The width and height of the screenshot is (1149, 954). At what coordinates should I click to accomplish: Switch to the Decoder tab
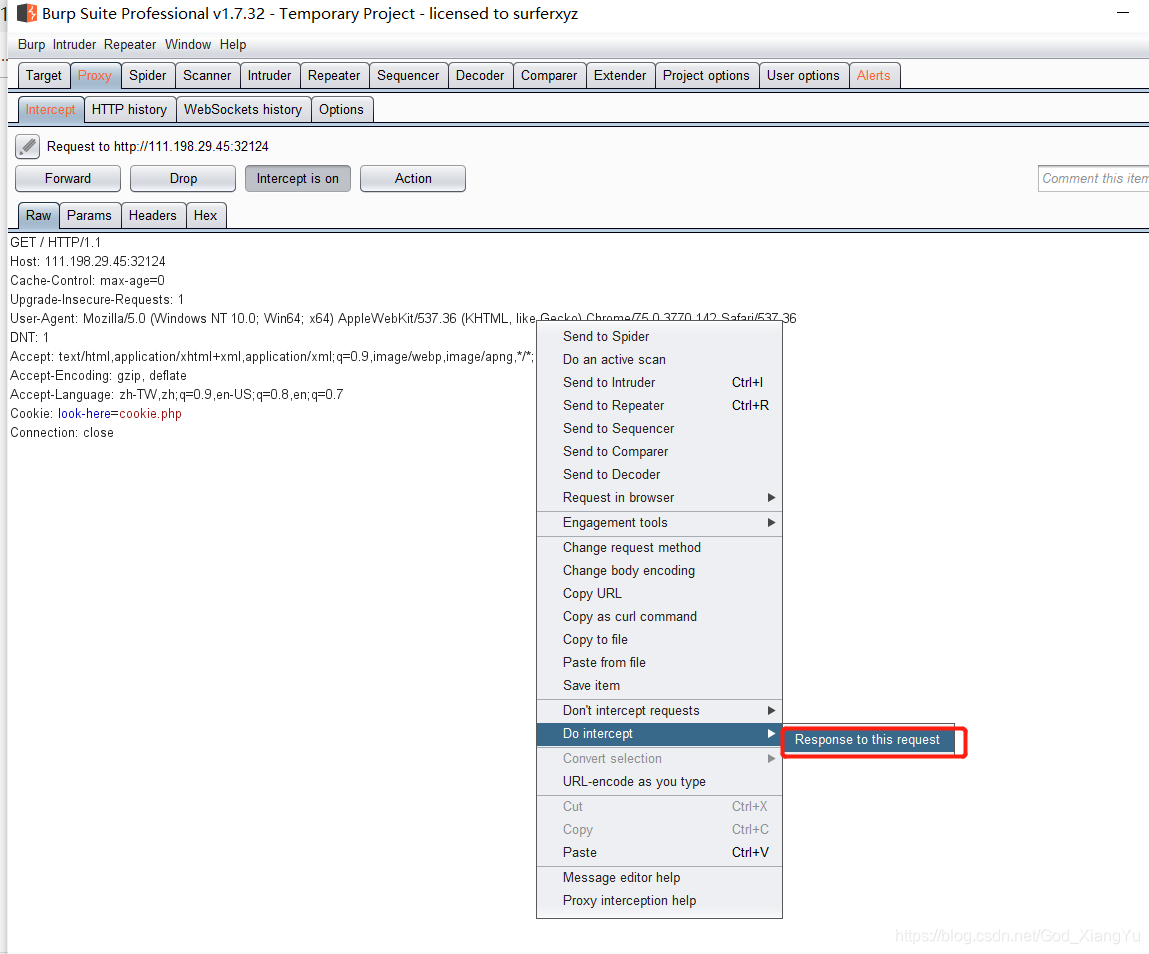tap(480, 75)
